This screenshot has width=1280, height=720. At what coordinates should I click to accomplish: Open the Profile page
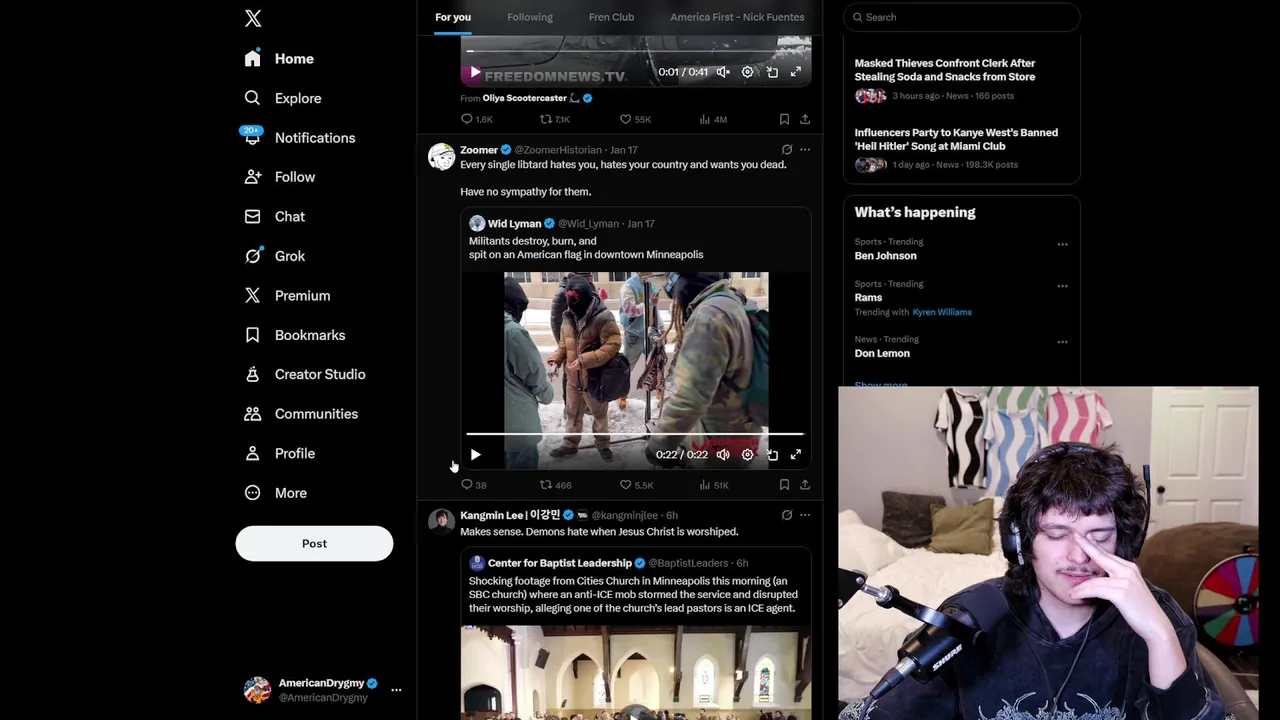tap(280, 453)
